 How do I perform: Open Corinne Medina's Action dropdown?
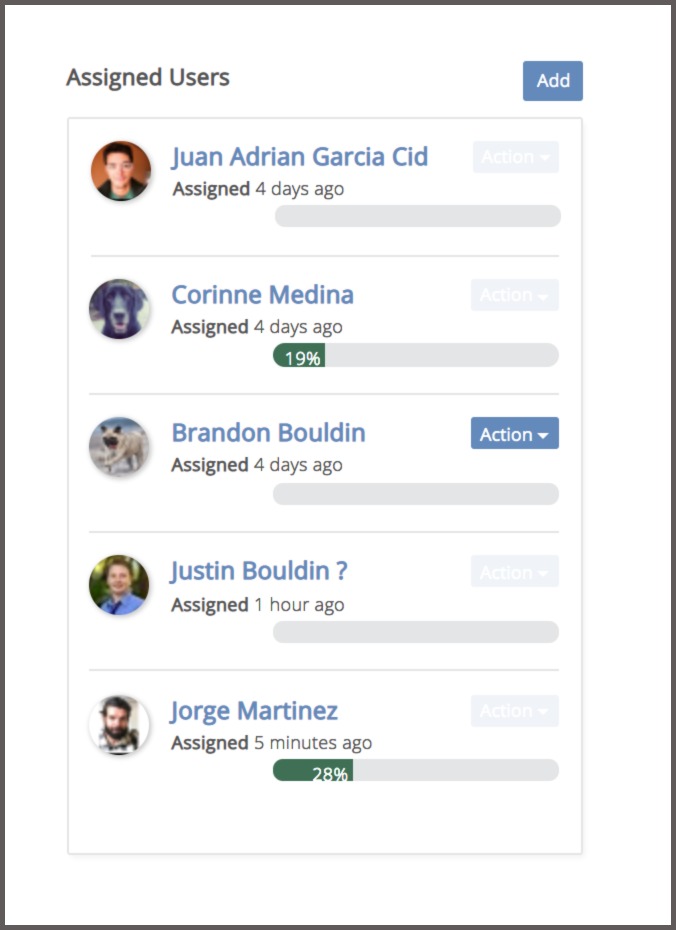pyautogui.click(x=515, y=295)
